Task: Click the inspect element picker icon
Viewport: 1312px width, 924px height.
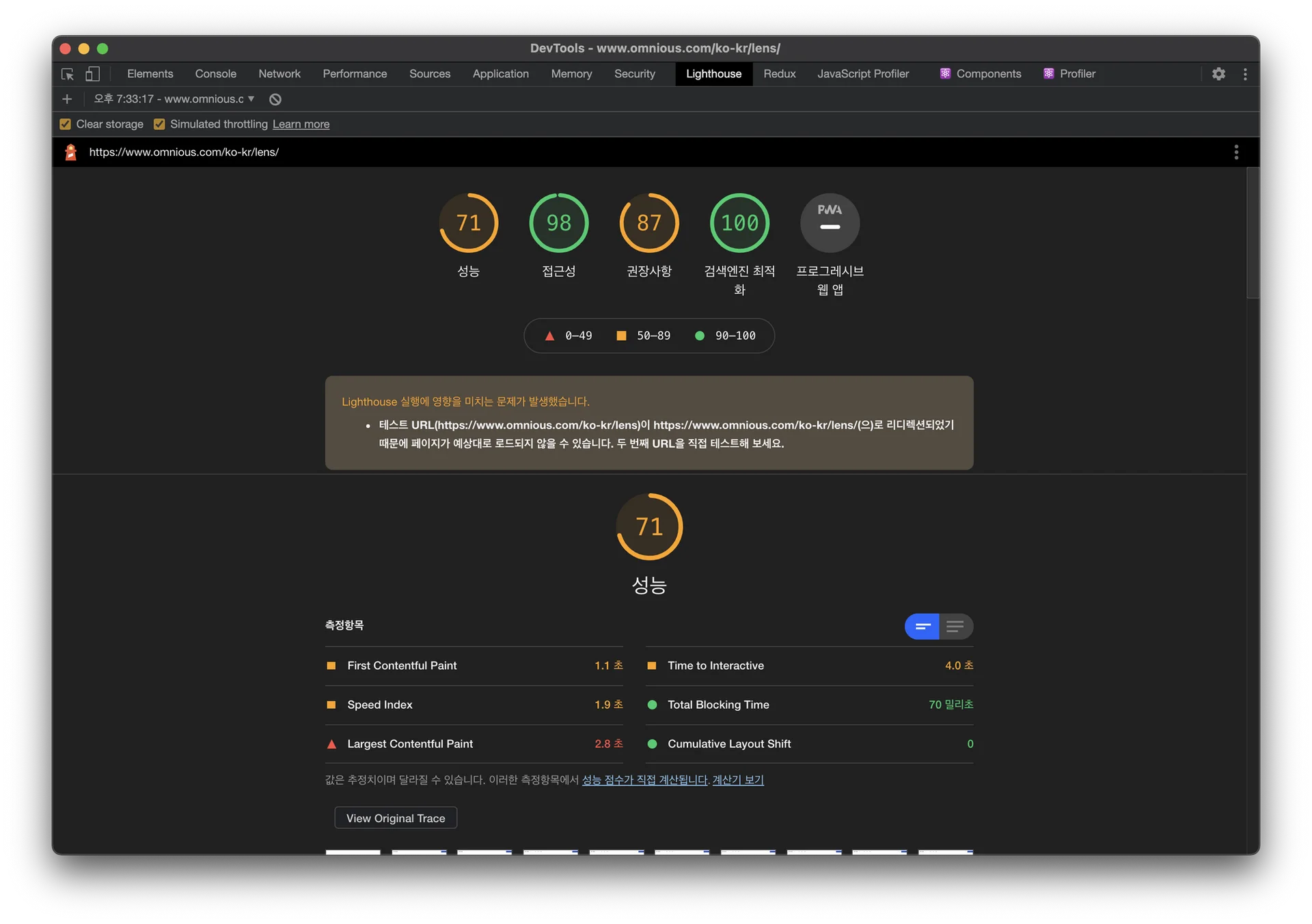Action: pos(68,74)
